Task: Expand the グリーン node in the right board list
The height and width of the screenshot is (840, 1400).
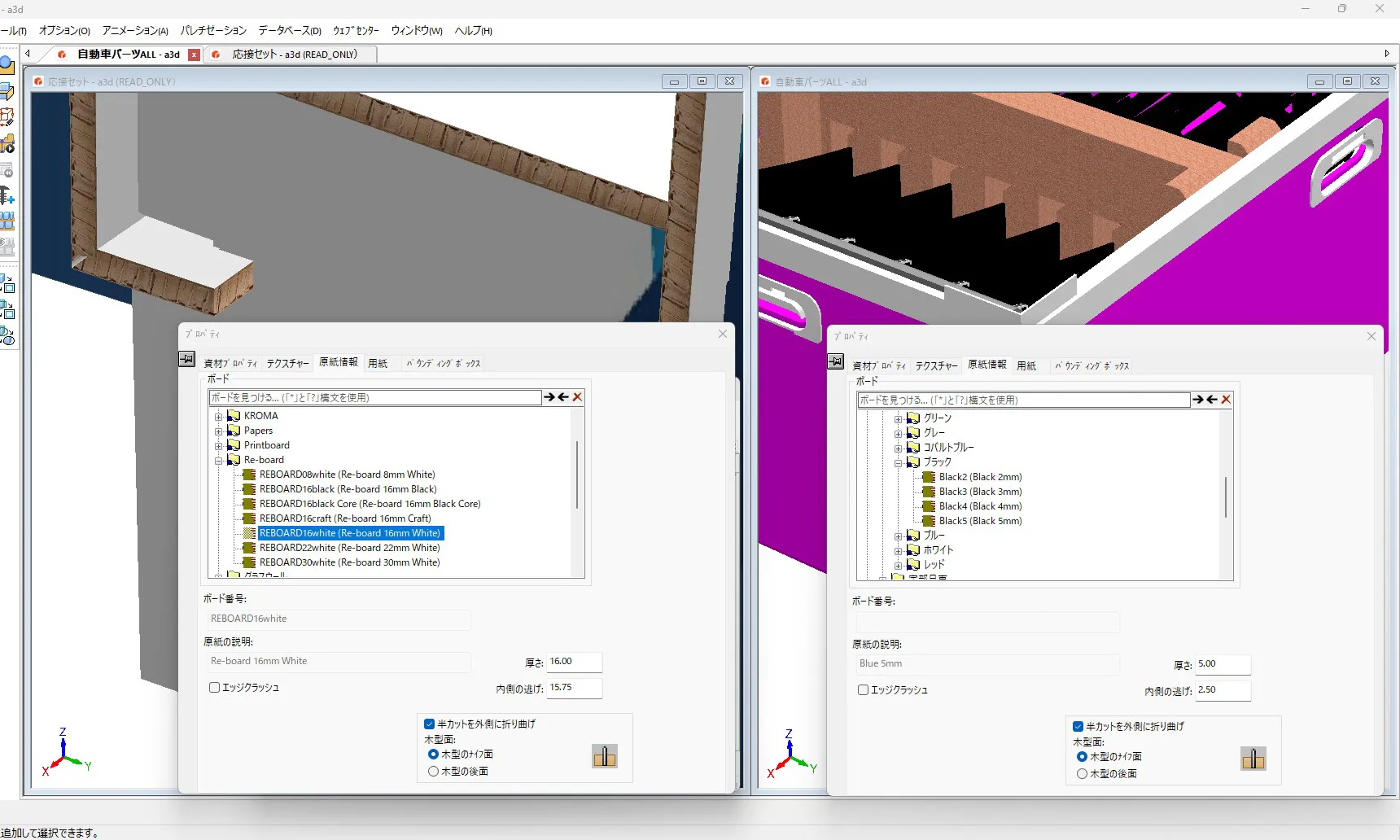Action: point(899,418)
